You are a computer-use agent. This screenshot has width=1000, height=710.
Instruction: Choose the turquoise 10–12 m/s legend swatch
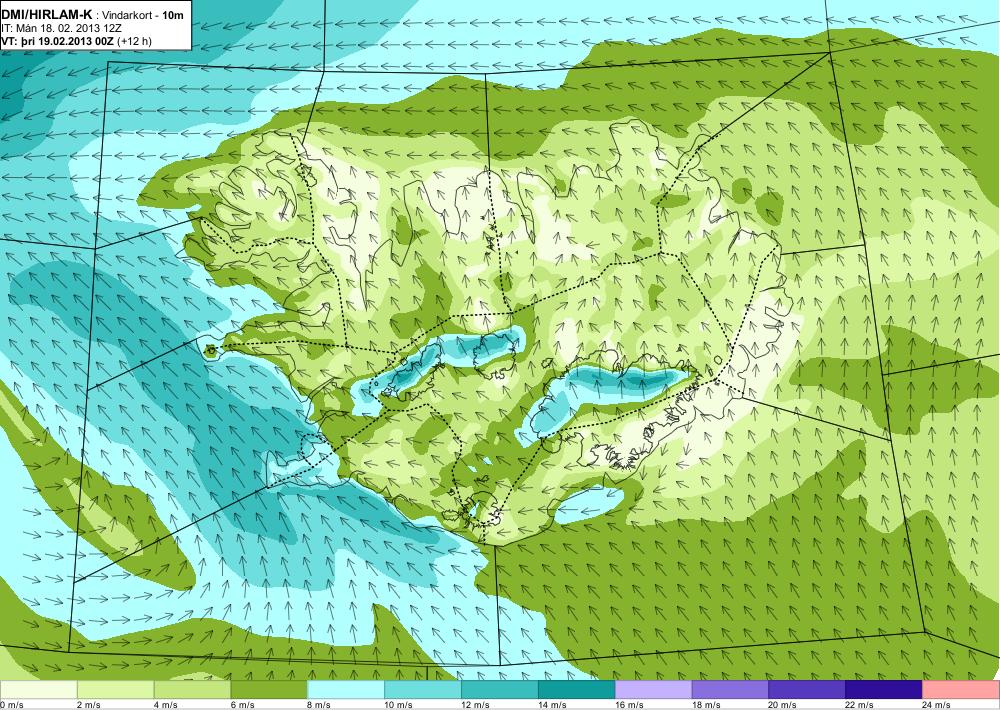click(x=423, y=690)
